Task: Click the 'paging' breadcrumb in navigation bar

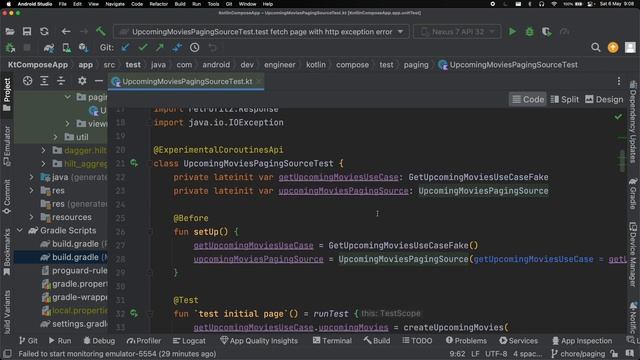Action: pos(416,64)
